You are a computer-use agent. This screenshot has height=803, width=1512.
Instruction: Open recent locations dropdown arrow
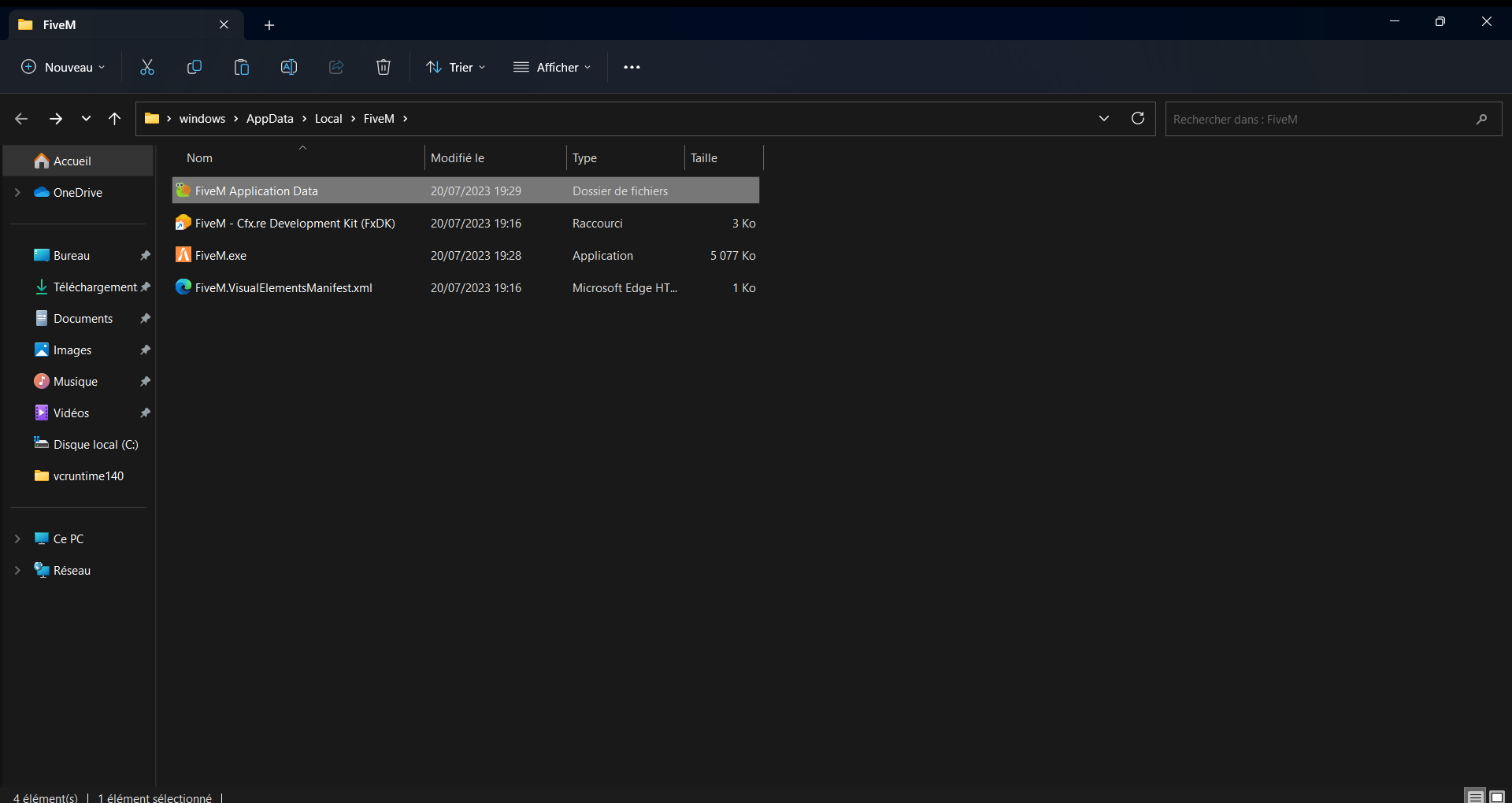click(86, 119)
